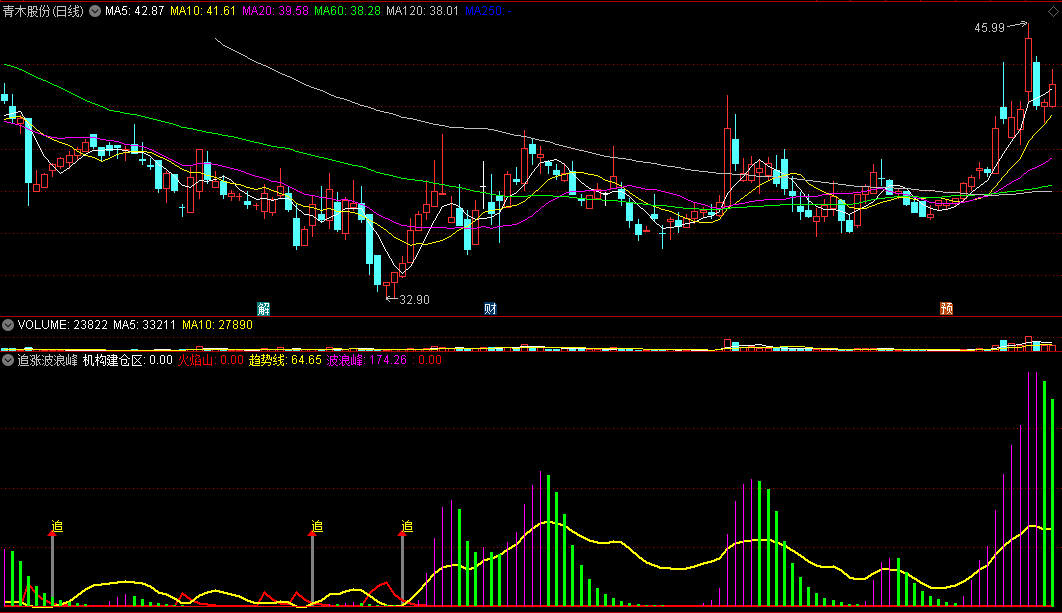This screenshot has height=613, width=1062.
Task: Select the leftmost 追 signal marker
Action: 57,526
